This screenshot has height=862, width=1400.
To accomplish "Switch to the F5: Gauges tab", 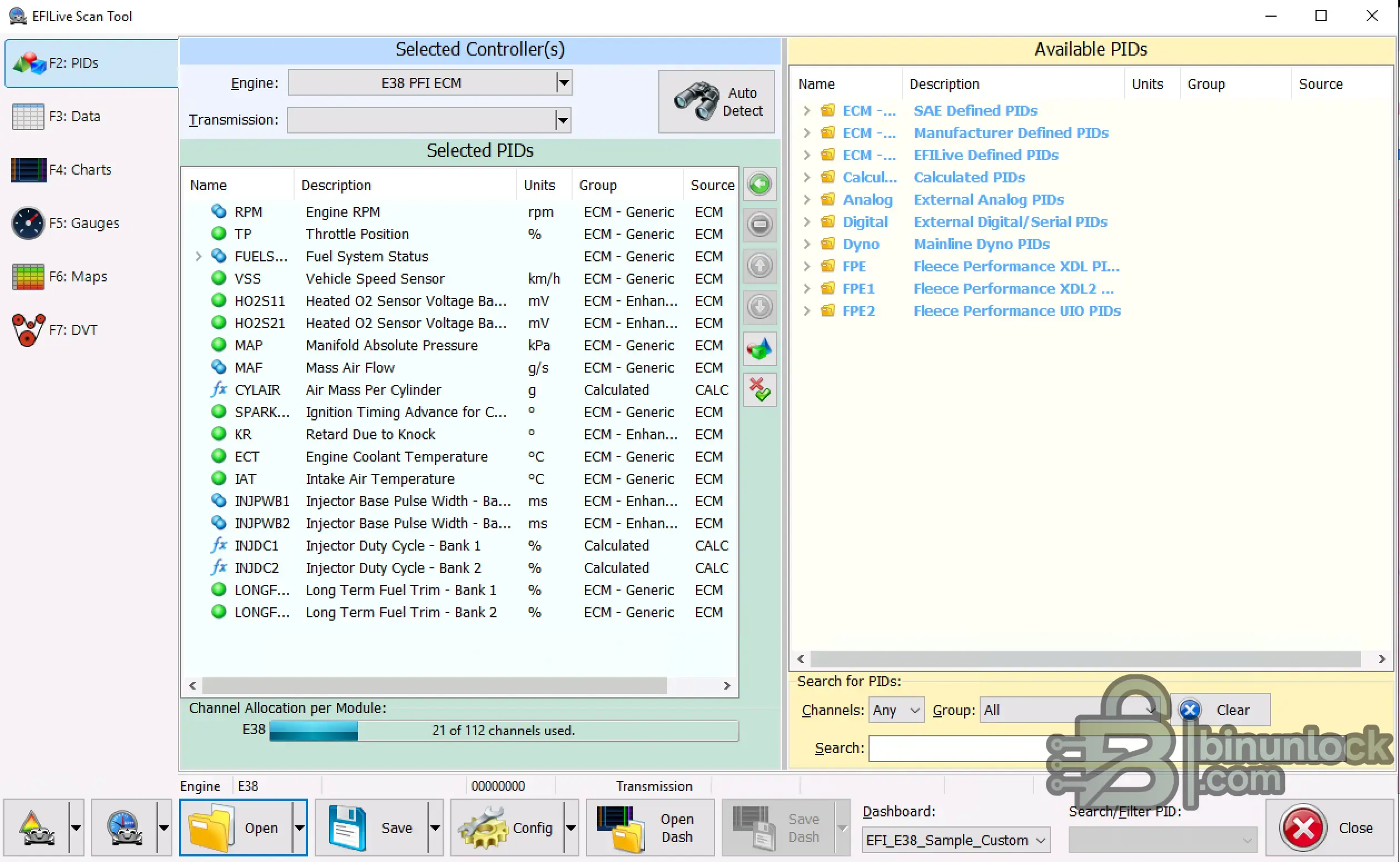I will 91,223.
